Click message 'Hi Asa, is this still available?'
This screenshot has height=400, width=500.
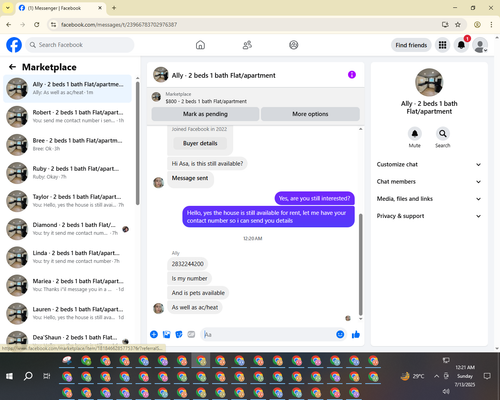click(207, 164)
